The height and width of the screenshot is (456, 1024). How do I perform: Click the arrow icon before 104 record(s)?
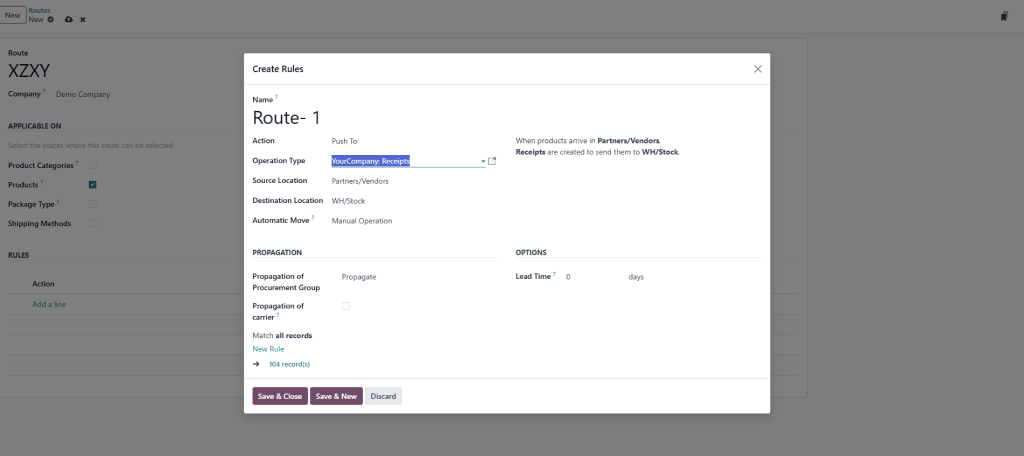click(257, 364)
